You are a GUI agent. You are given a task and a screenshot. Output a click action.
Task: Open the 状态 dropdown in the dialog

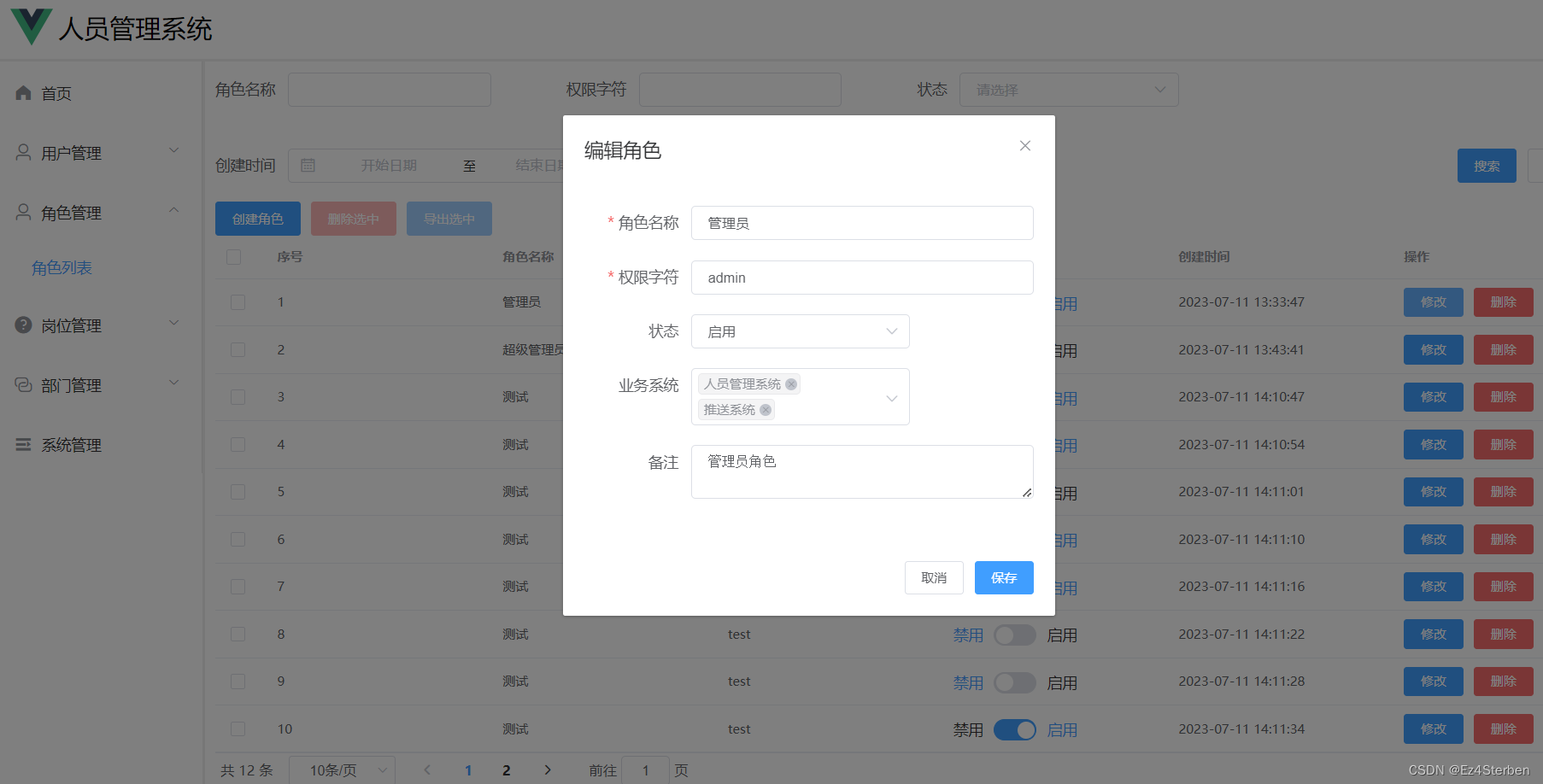coord(801,331)
